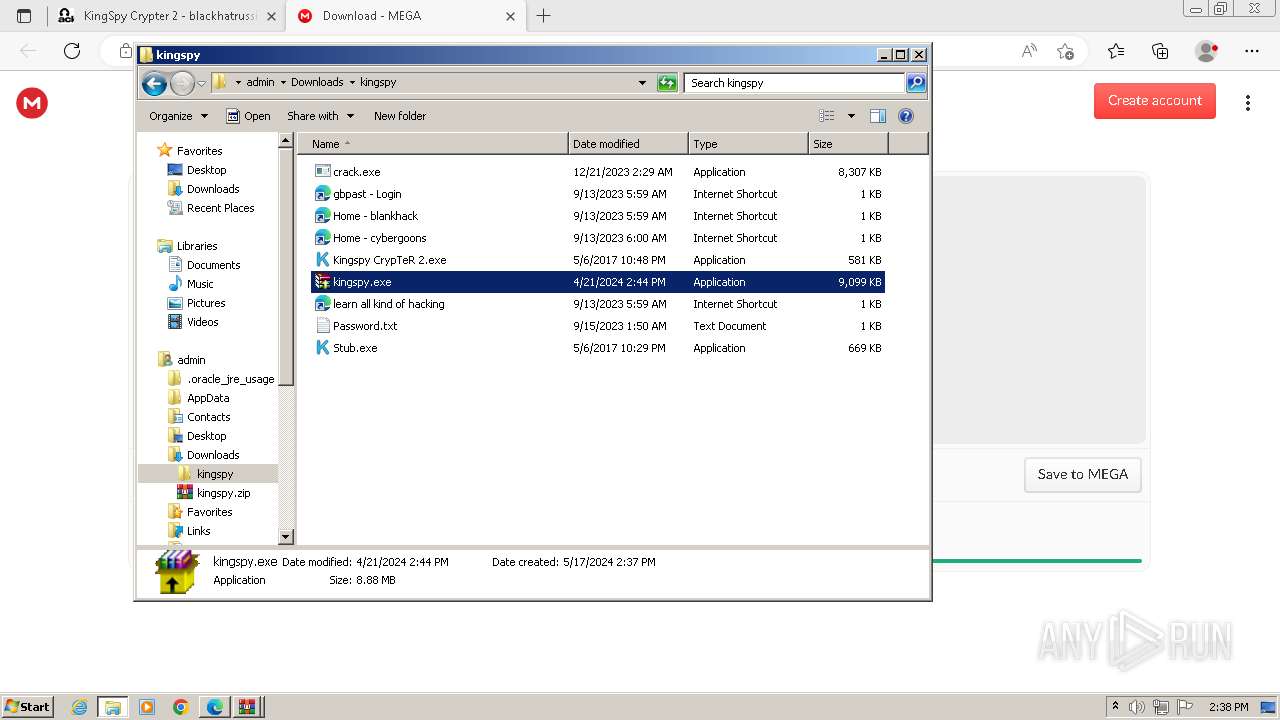1280x720 pixels.
Task: Click the navigation pane scroll down arrow
Action: [286, 538]
